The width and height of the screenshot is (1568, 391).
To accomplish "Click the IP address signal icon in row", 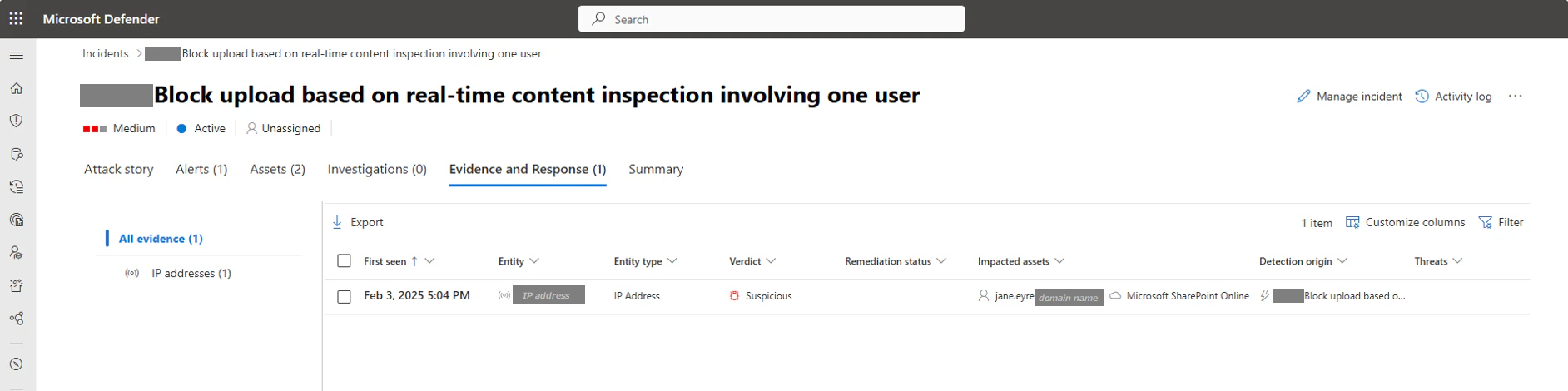I will click(504, 295).
